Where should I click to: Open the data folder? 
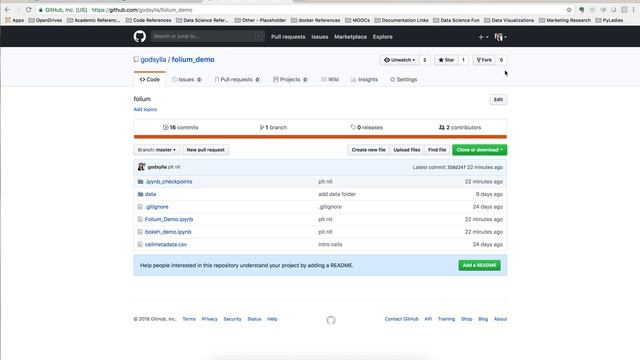point(150,194)
